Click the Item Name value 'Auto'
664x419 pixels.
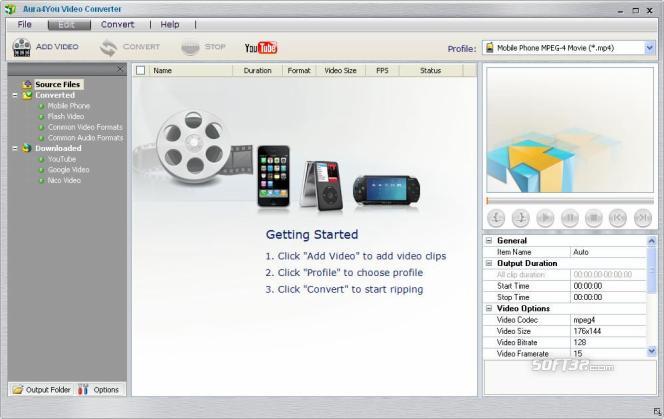point(608,252)
